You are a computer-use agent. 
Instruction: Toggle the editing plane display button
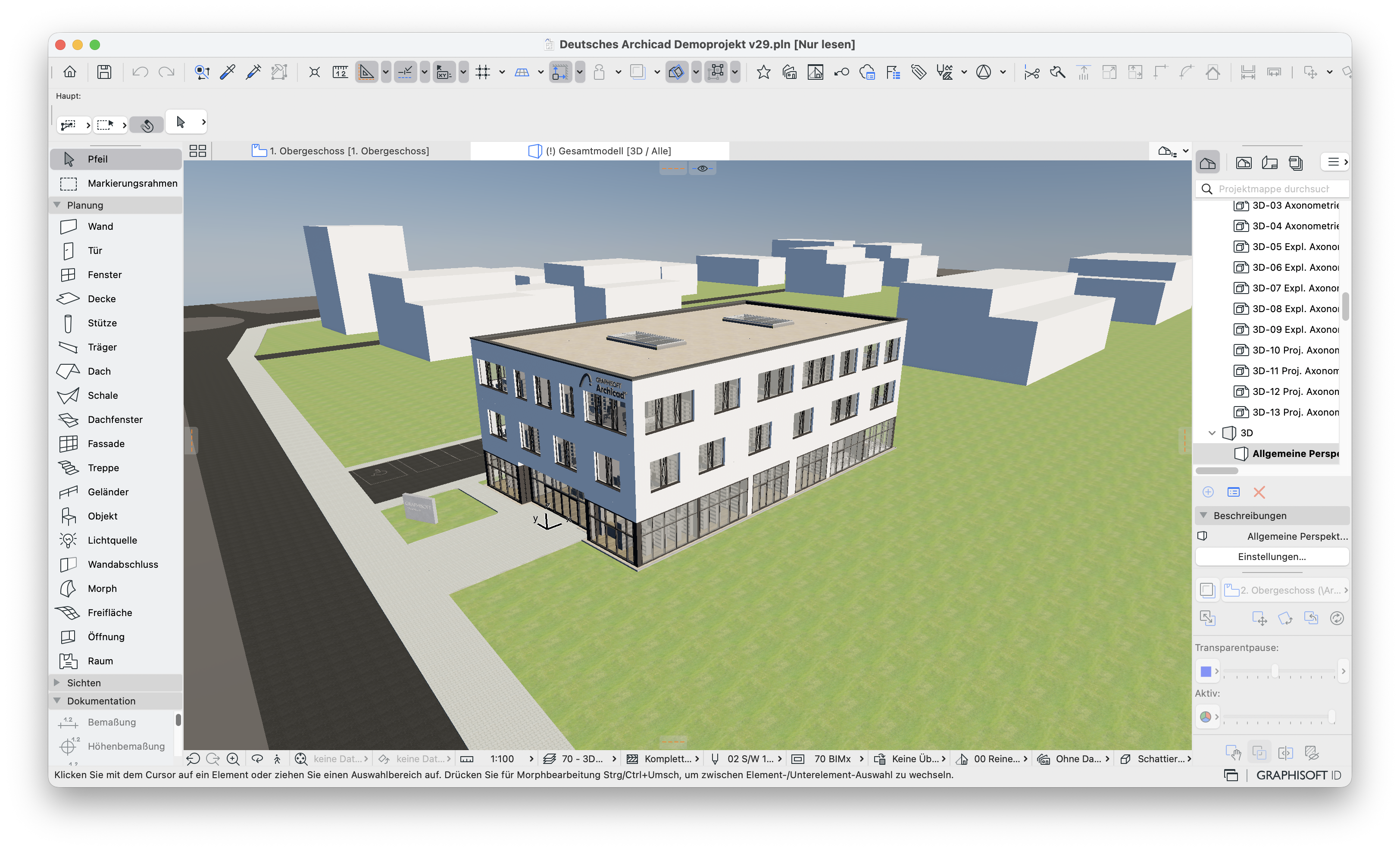522,72
